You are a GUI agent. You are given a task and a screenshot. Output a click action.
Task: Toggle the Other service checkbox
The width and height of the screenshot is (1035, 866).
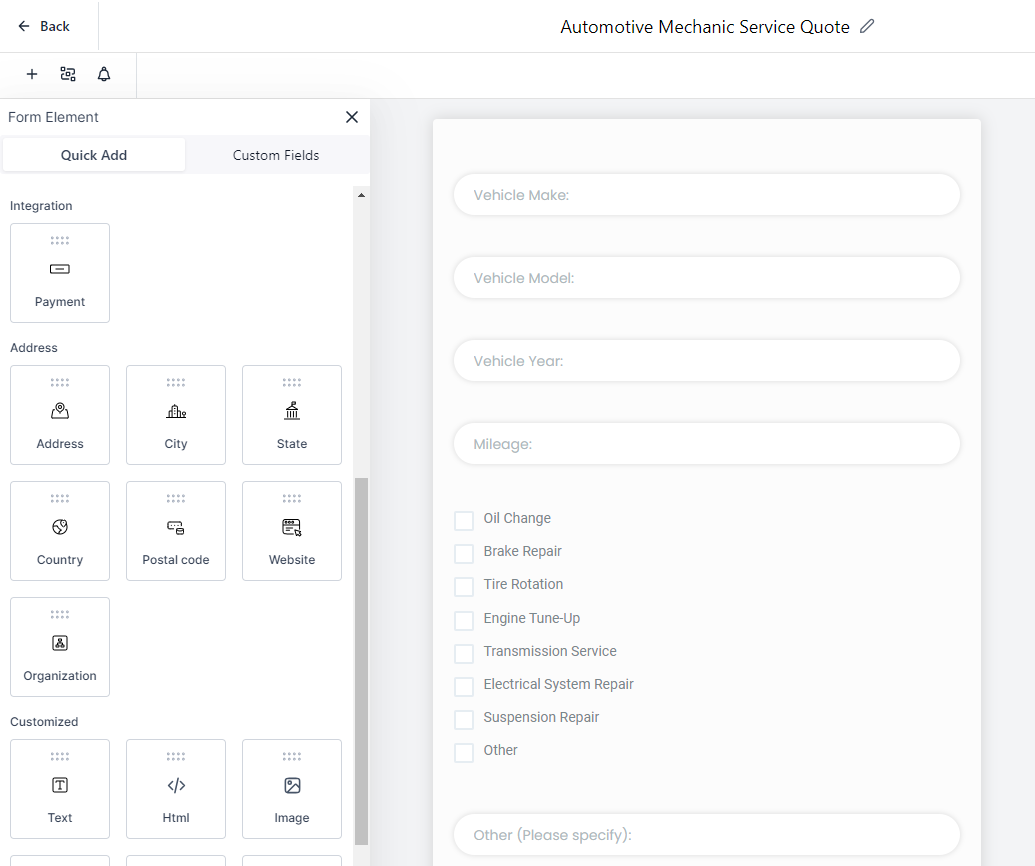click(464, 752)
